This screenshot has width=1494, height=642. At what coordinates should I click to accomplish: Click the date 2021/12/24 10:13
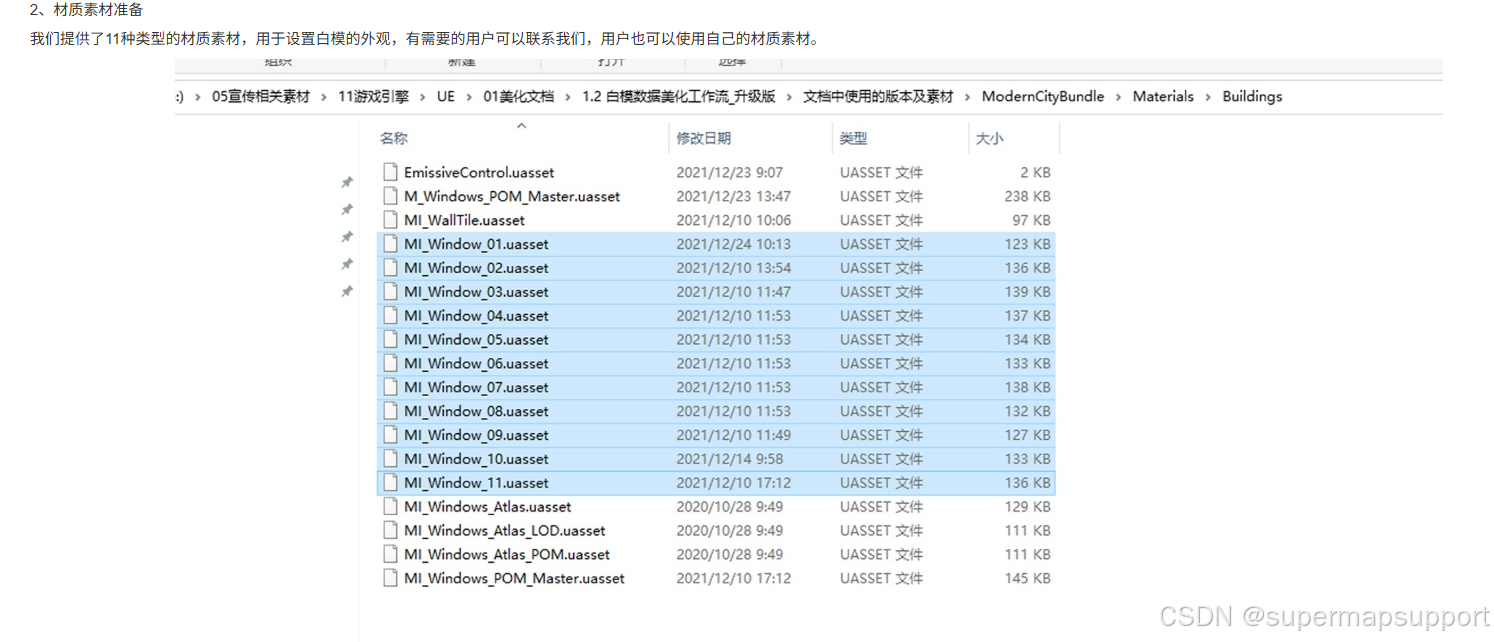pyautogui.click(x=733, y=244)
